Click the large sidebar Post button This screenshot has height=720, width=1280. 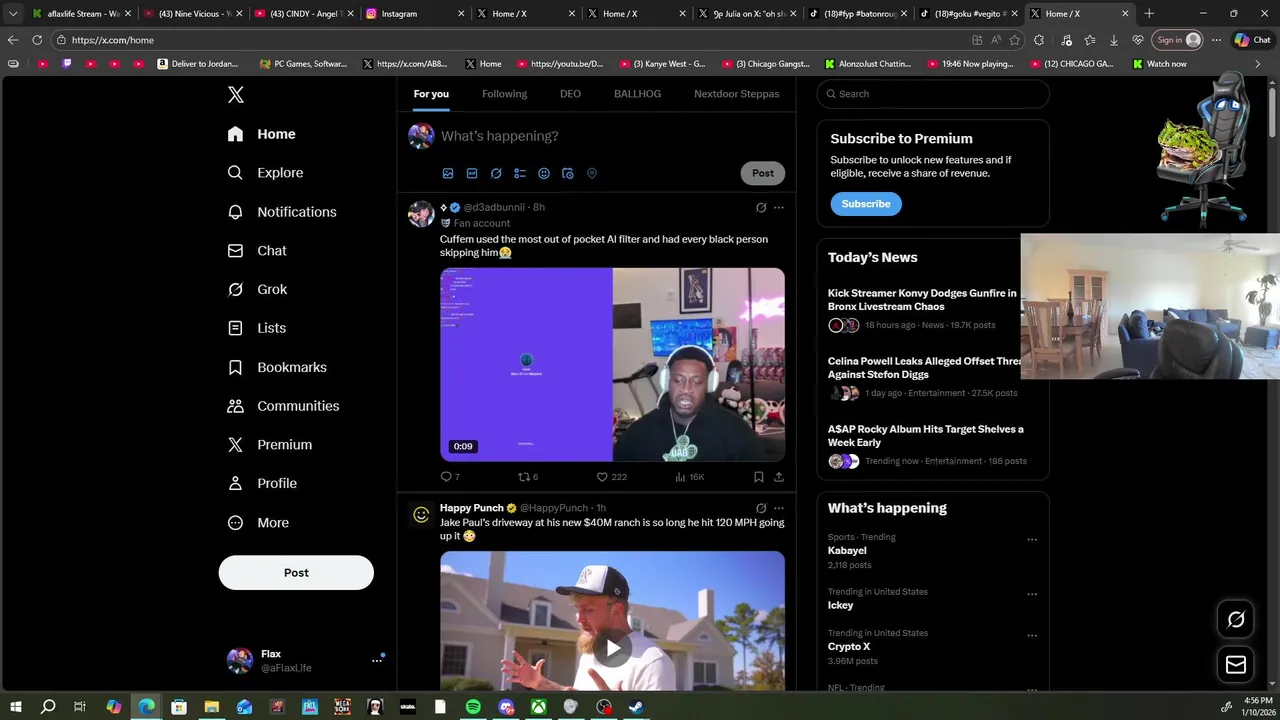click(296, 573)
